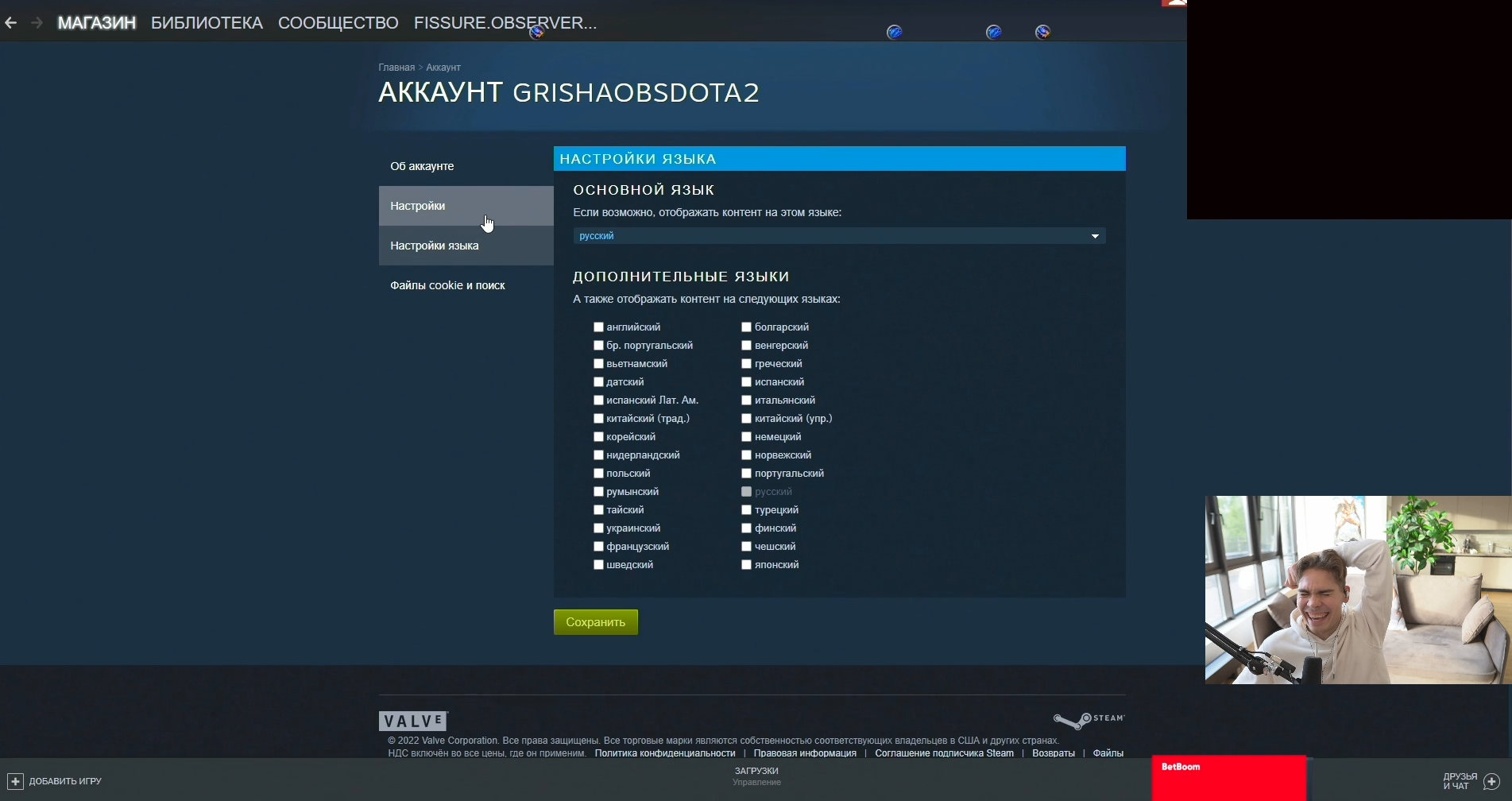Open the primary language dropdown (русский)
Screen dimensions: 1512x801
click(x=839, y=236)
